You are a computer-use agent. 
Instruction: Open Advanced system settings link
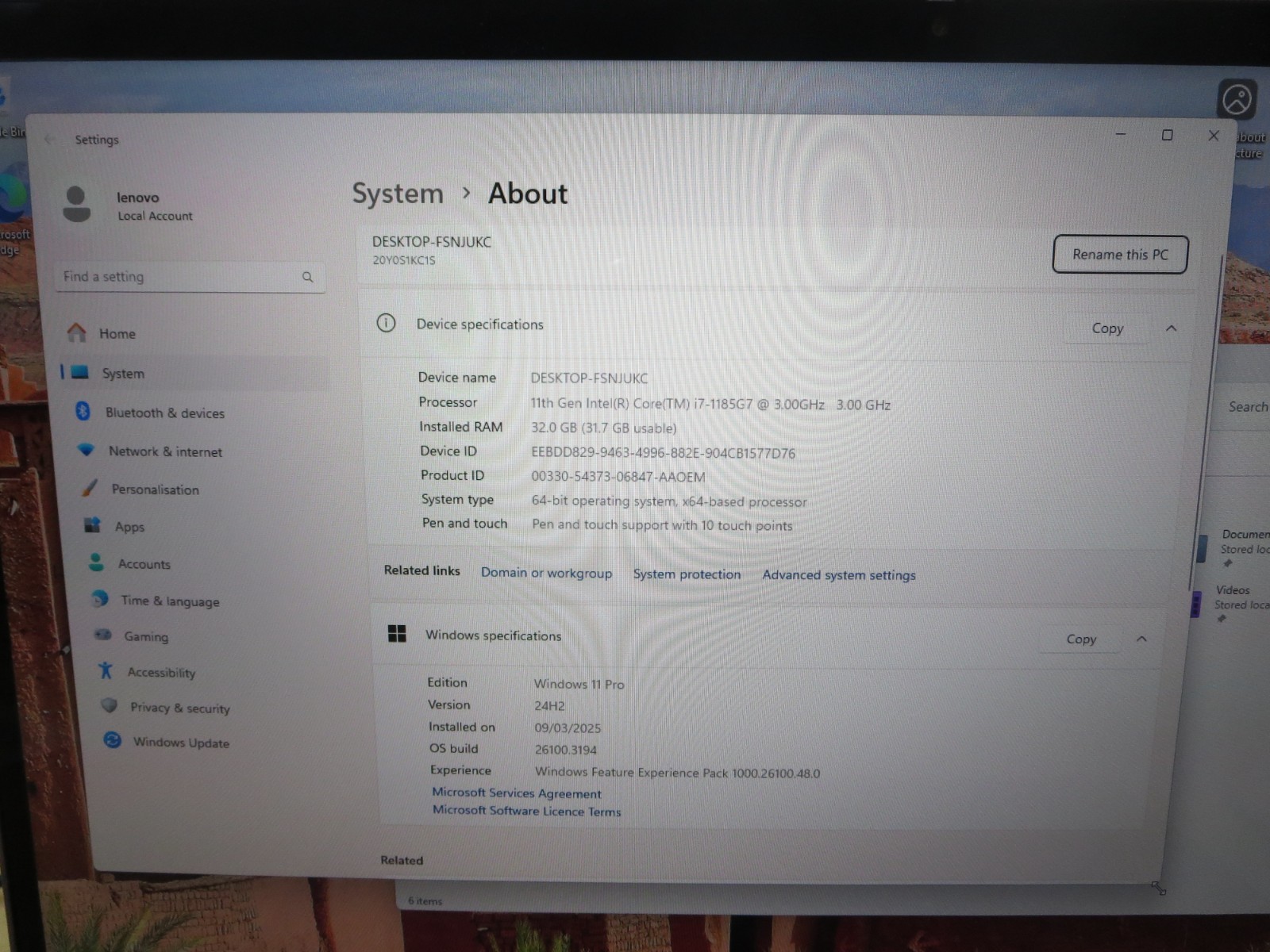(839, 575)
